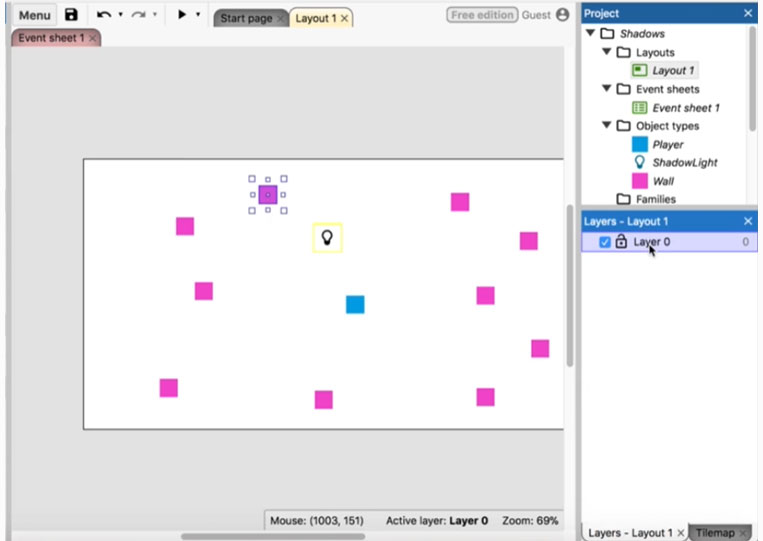
Task: Select the Shadows project folder
Action: click(x=642, y=34)
